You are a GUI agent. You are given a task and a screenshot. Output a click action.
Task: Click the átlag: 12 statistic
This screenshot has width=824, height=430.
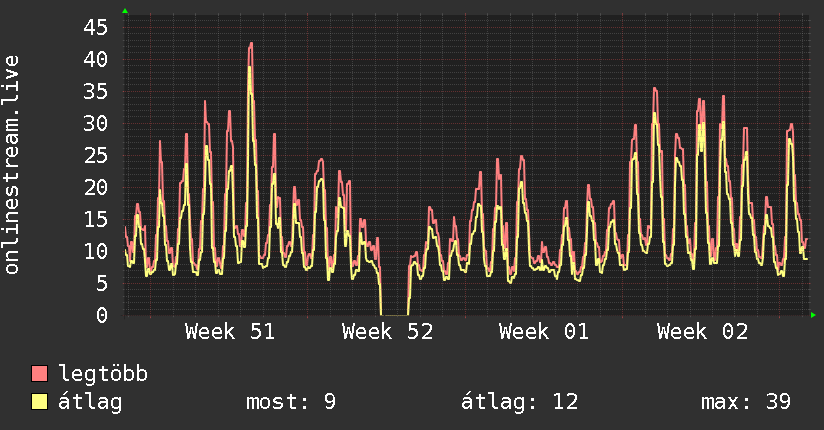[x=519, y=402]
